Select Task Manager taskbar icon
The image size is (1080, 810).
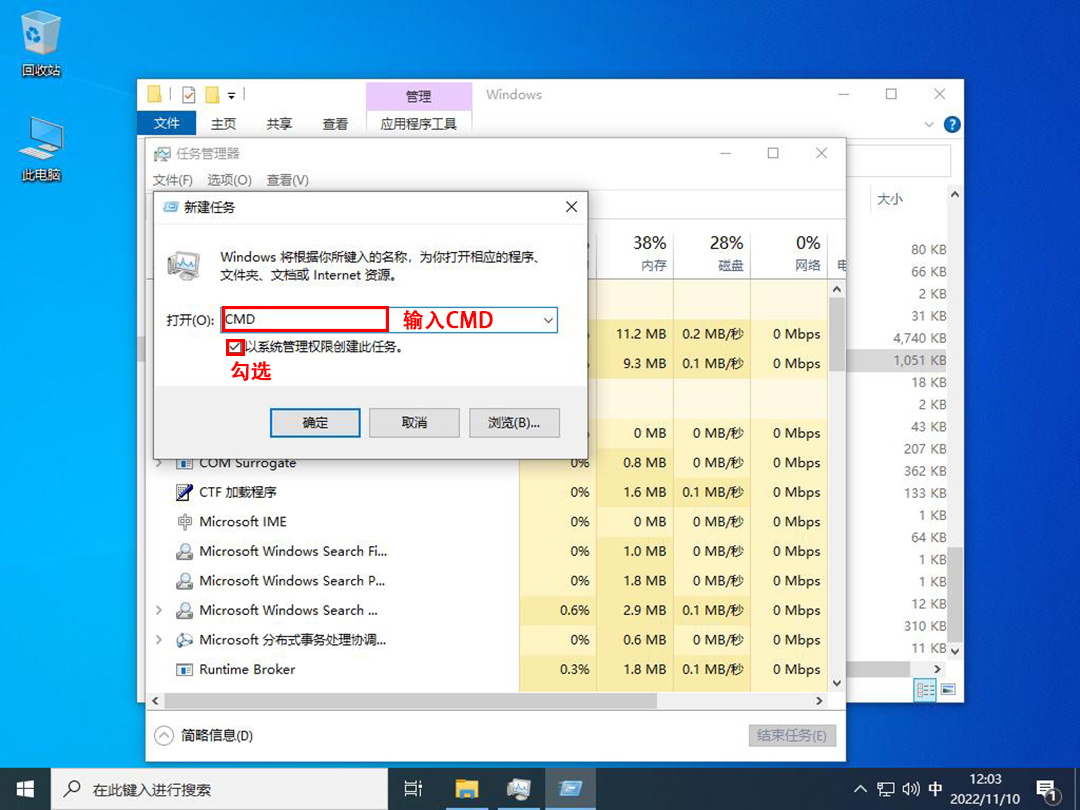tap(519, 789)
